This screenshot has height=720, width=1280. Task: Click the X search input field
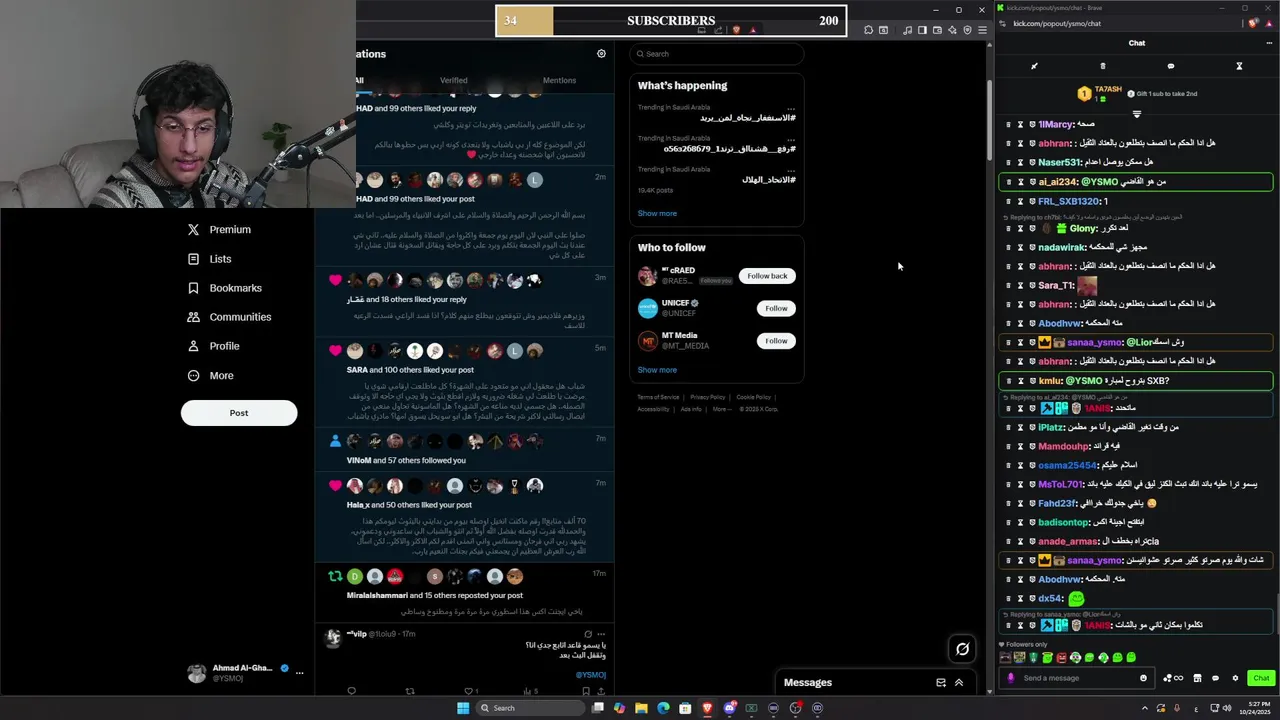point(717,54)
